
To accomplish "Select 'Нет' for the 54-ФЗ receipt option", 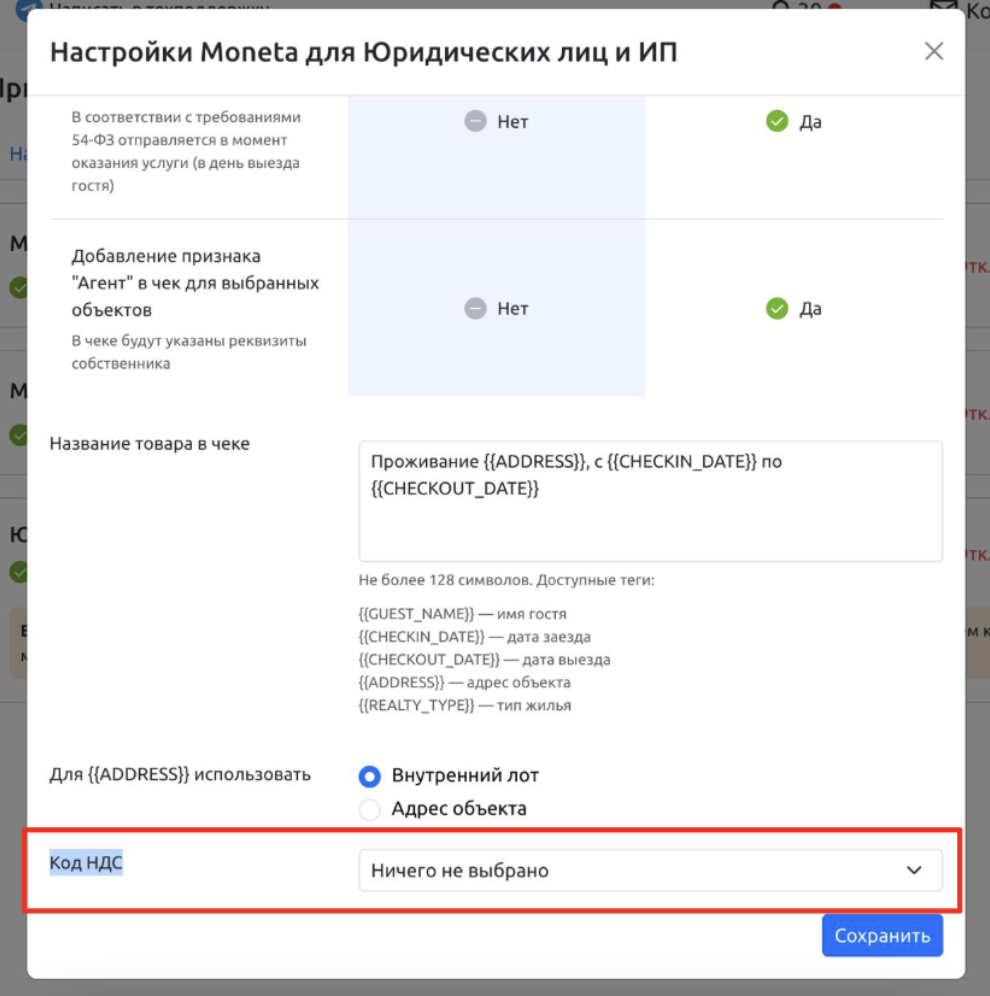I will pyautogui.click(x=496, y=121).
